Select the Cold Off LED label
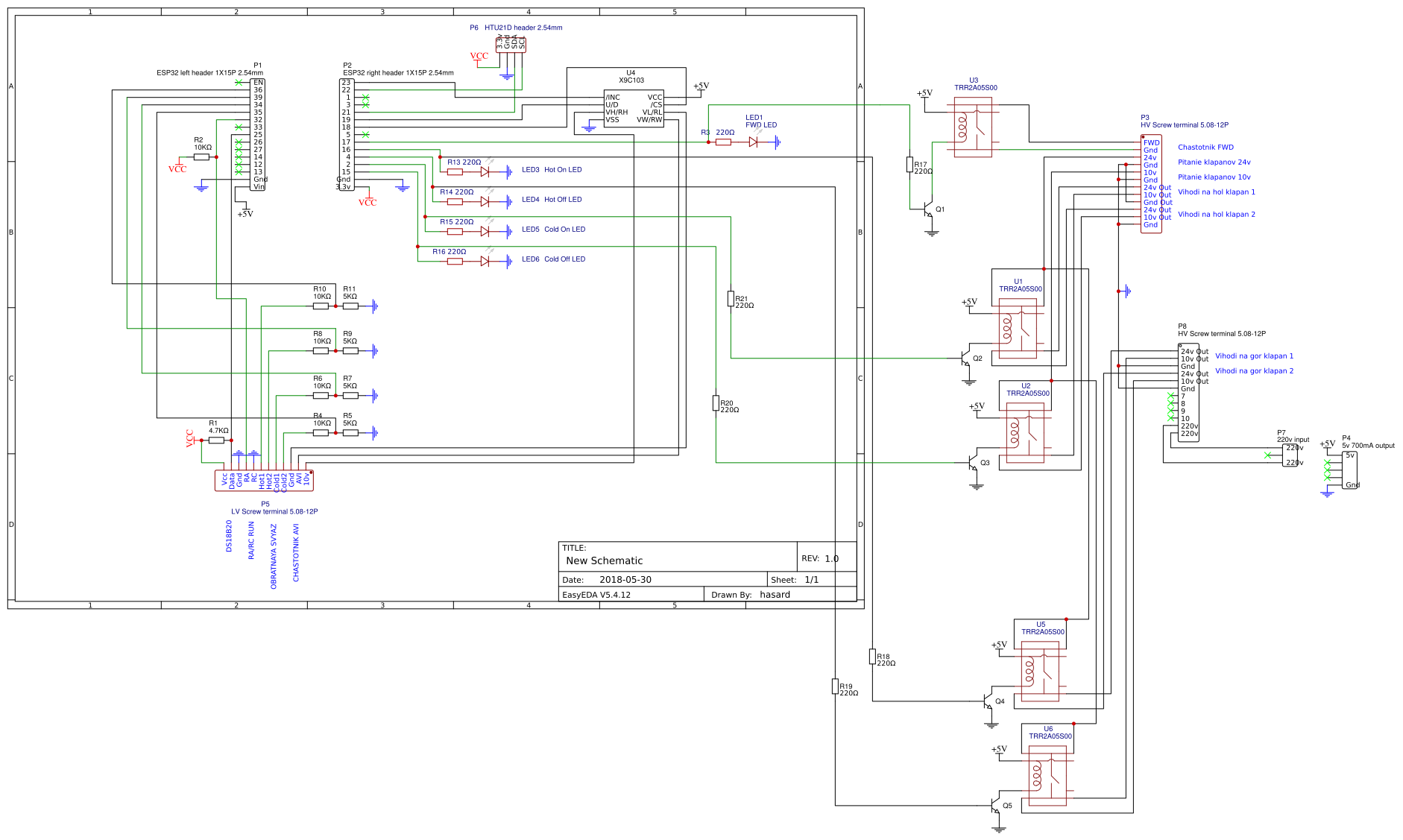The width and height of the screenshot is (1403, 840). 564,259
